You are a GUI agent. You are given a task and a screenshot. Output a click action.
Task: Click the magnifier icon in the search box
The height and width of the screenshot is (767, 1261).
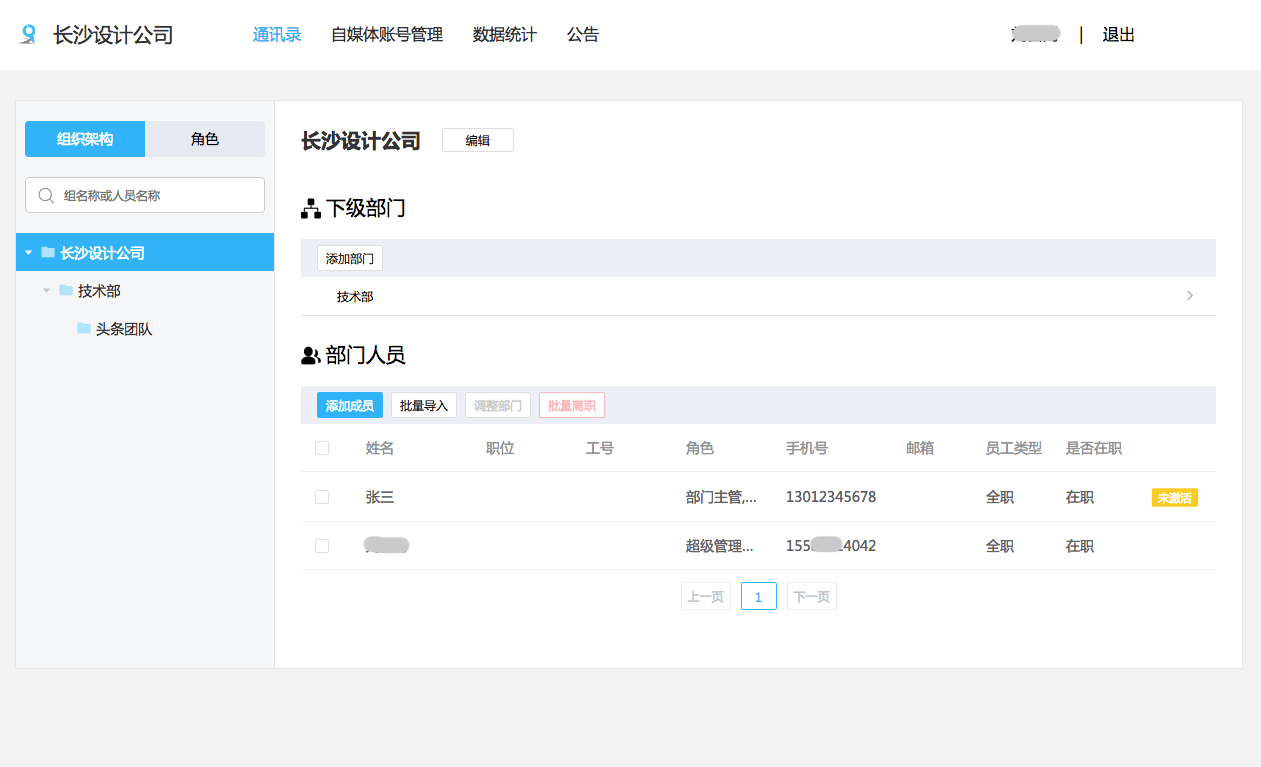(46, 194)
